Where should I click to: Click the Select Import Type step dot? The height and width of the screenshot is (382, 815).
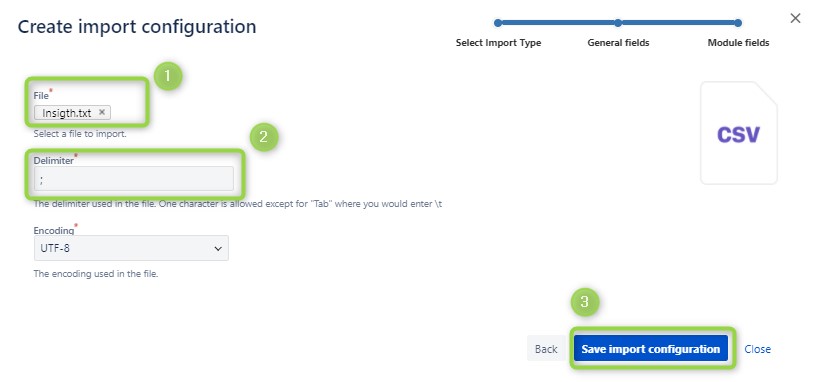(498, 23)
